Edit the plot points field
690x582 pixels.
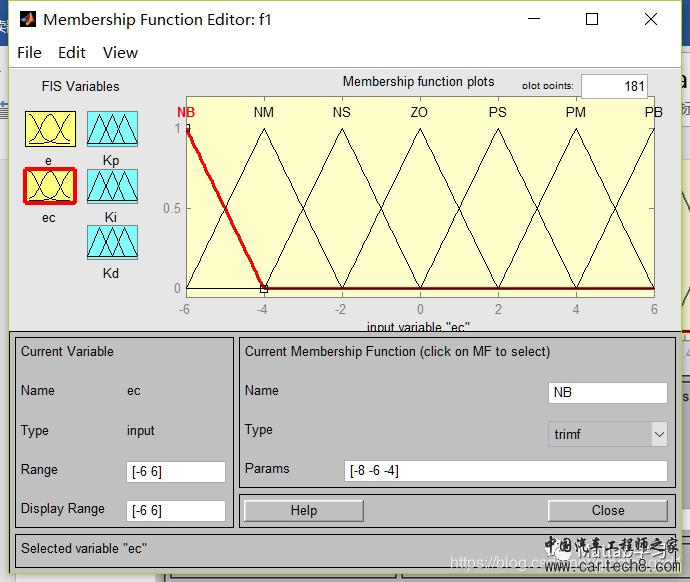click(x=614, y=86)
